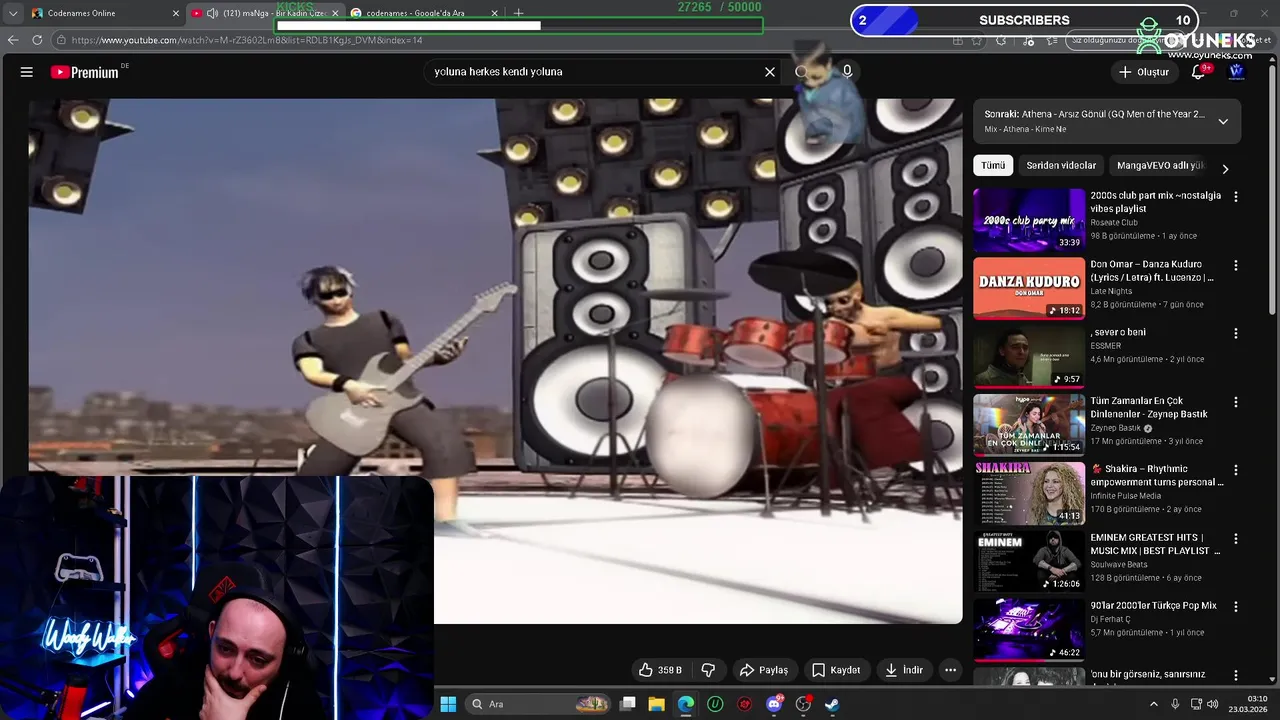Open options for '2000s club part mix' video

(1236, 197)
